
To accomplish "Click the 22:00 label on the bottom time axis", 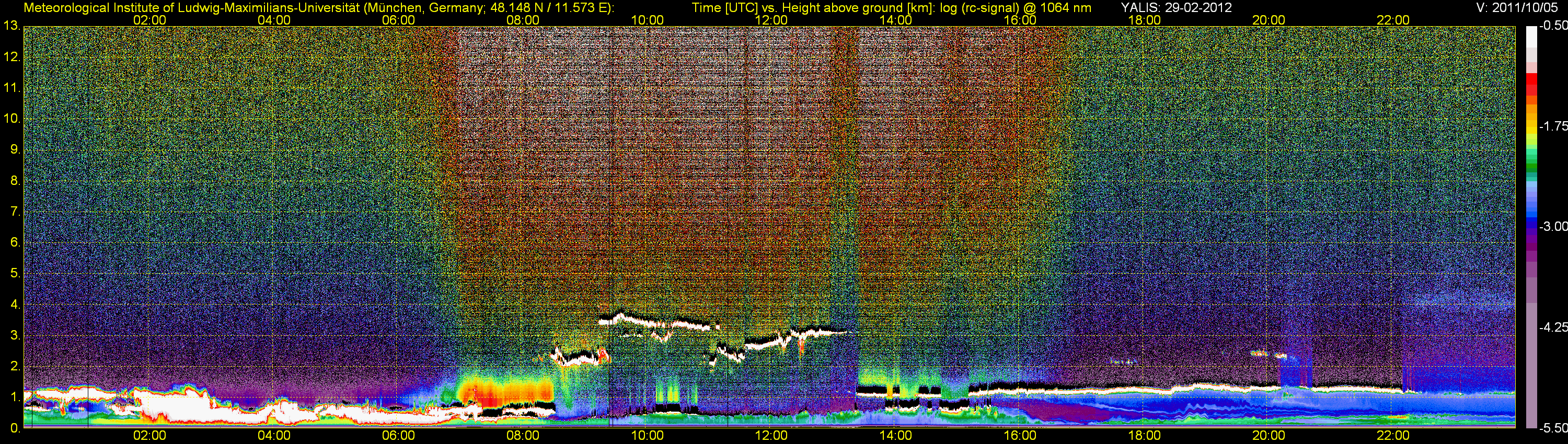I will coord(1393,436).
